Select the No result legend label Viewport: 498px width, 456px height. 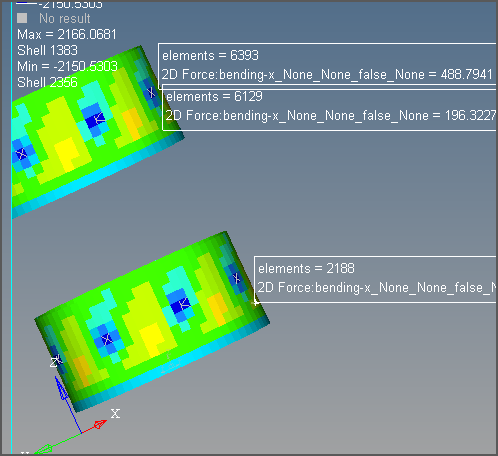tap(65, 19)
